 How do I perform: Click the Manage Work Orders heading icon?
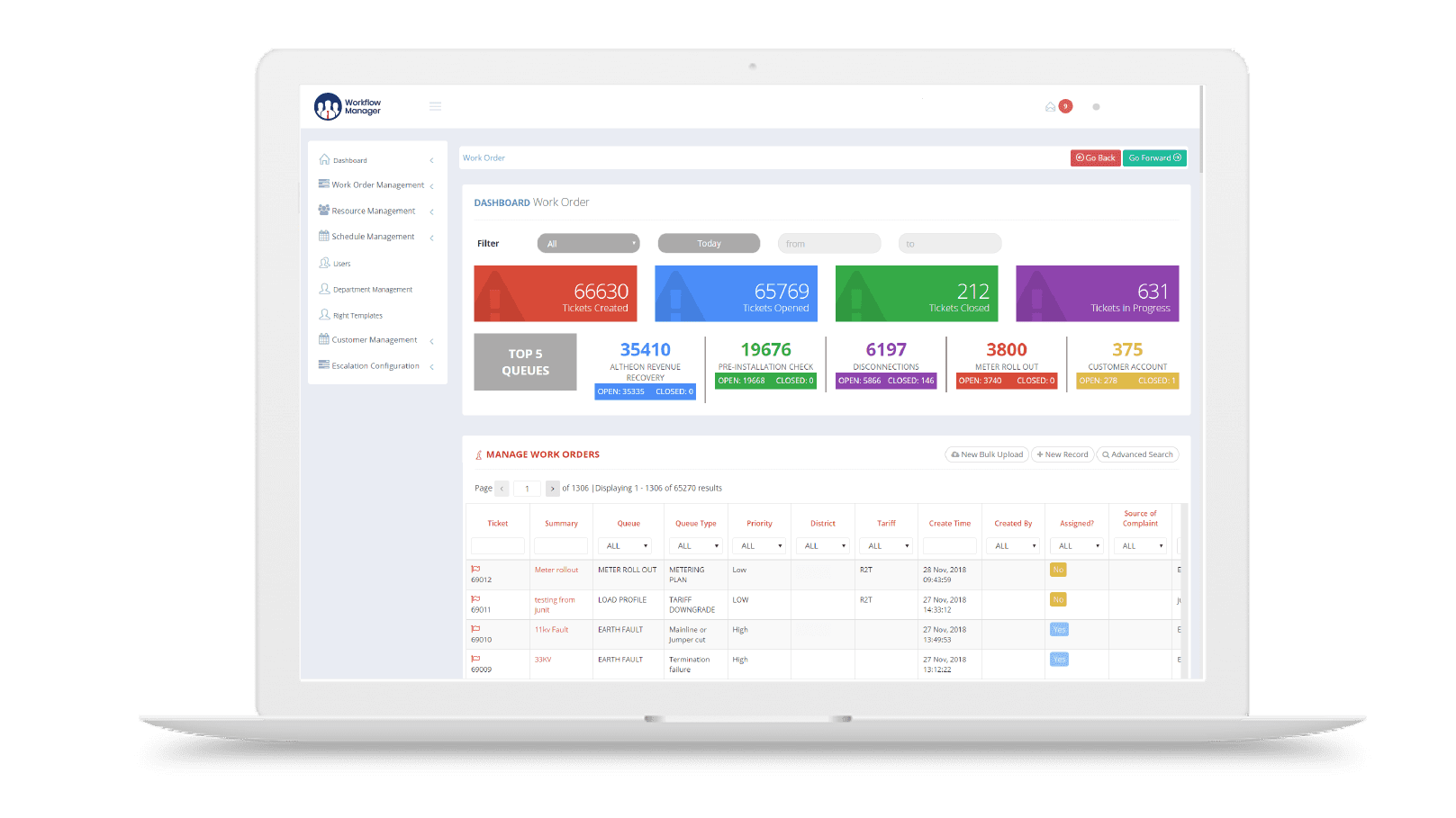tap(479, 454)
